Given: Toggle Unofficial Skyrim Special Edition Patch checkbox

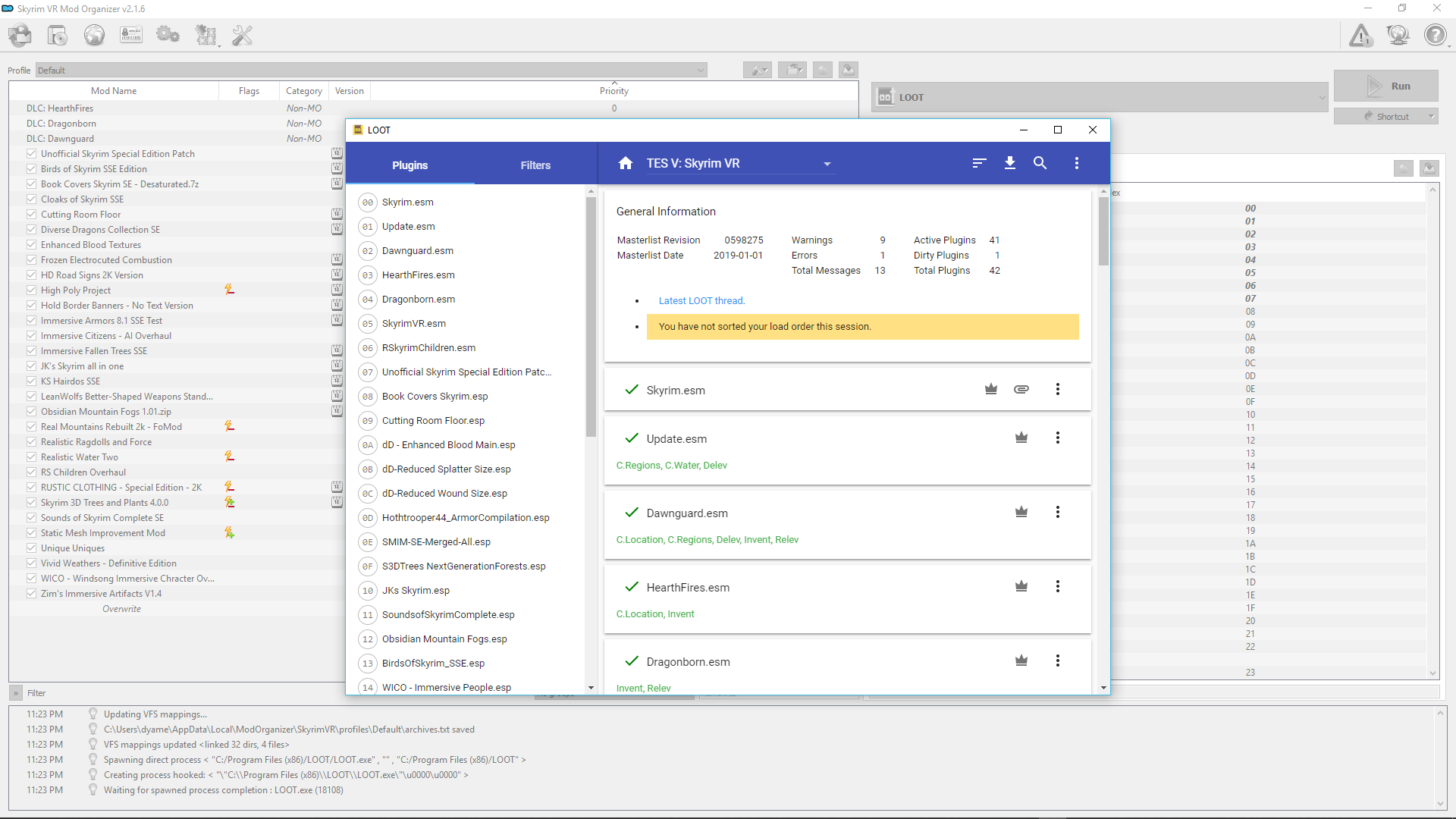Looking at the screenshot, I should [32, 153].
